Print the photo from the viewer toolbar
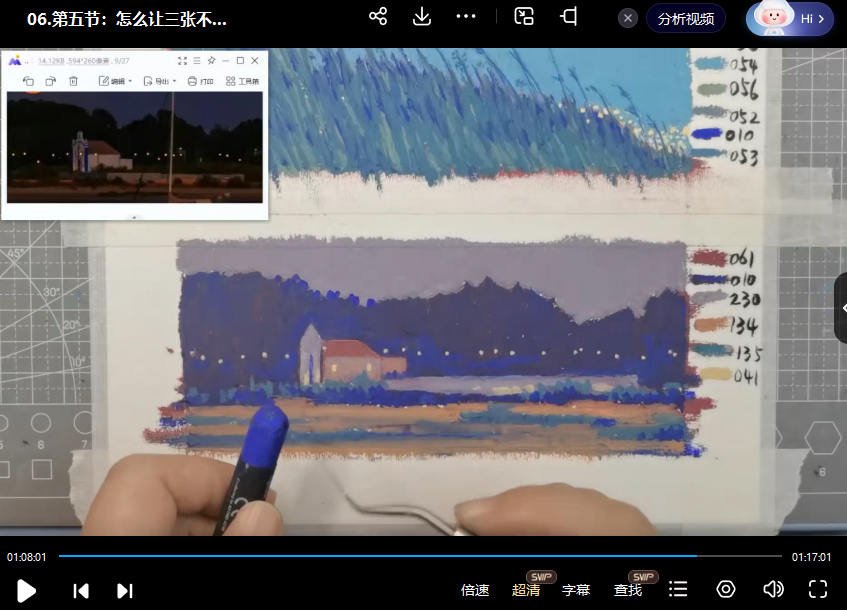Viewport: 847px width, 610px height. tap(201, 81)
